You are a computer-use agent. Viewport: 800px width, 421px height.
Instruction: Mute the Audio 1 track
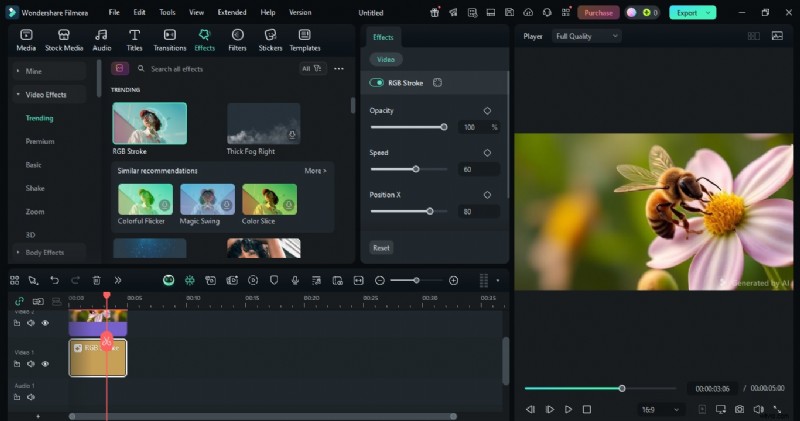coord(31,397)
